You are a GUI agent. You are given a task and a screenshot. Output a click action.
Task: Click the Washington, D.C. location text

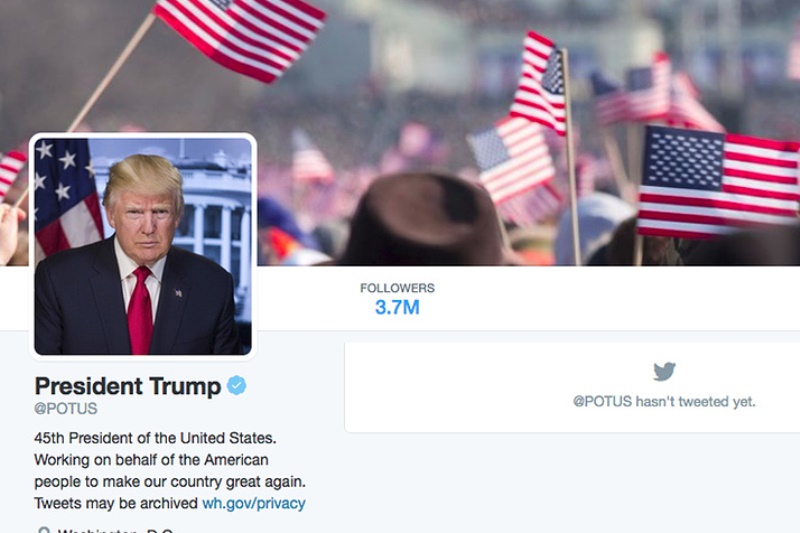115,530
